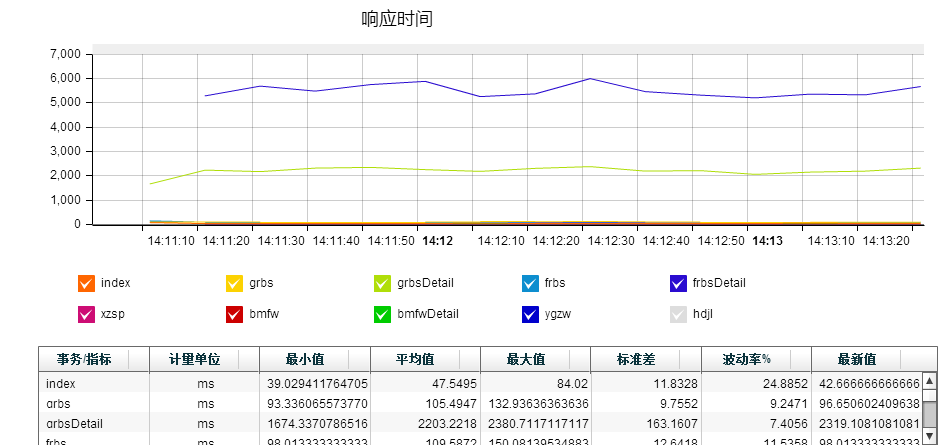Uncheck the grbs legend checkbox
Viewport: 942px width, 445px height.
(x=234, y=283)
